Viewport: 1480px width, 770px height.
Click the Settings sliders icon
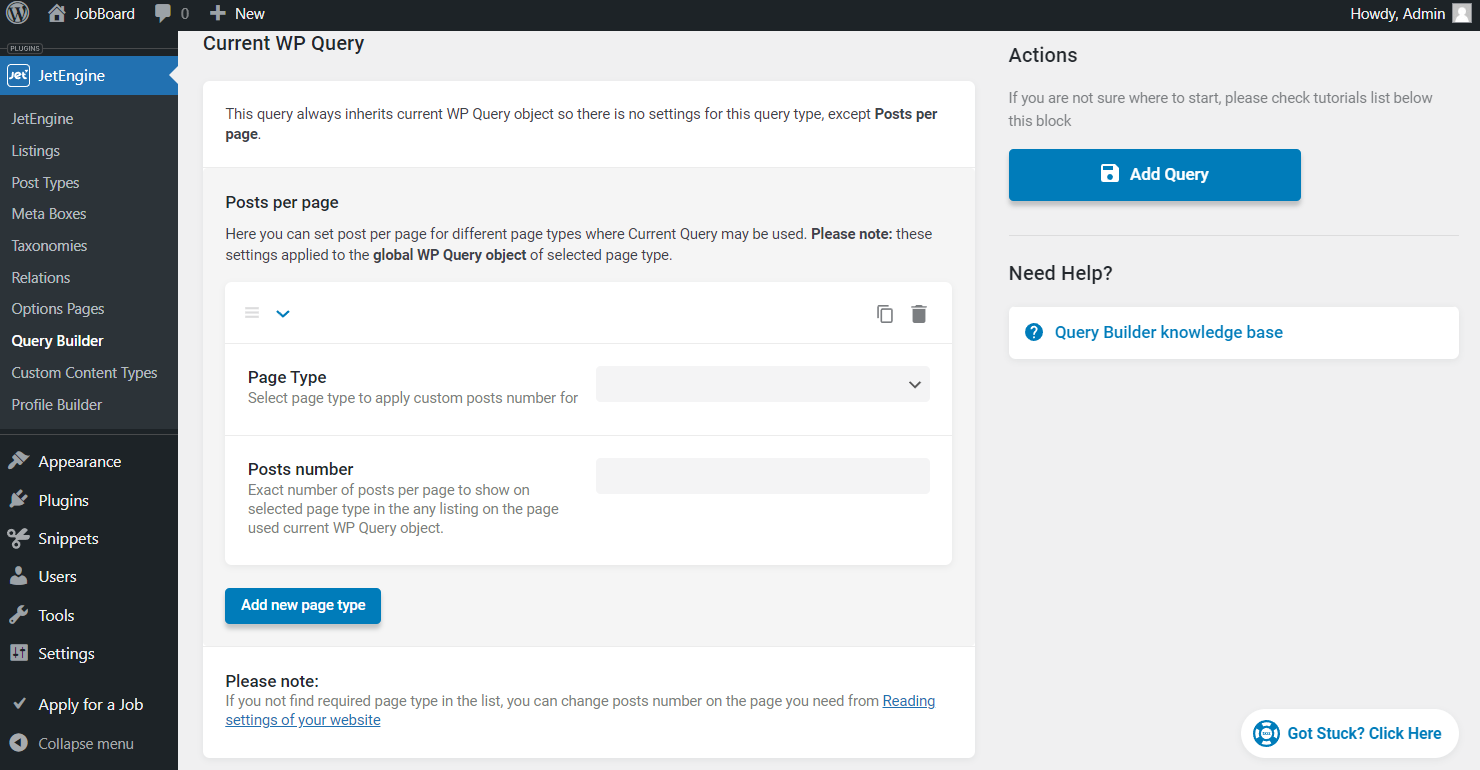tap(18, 653)
